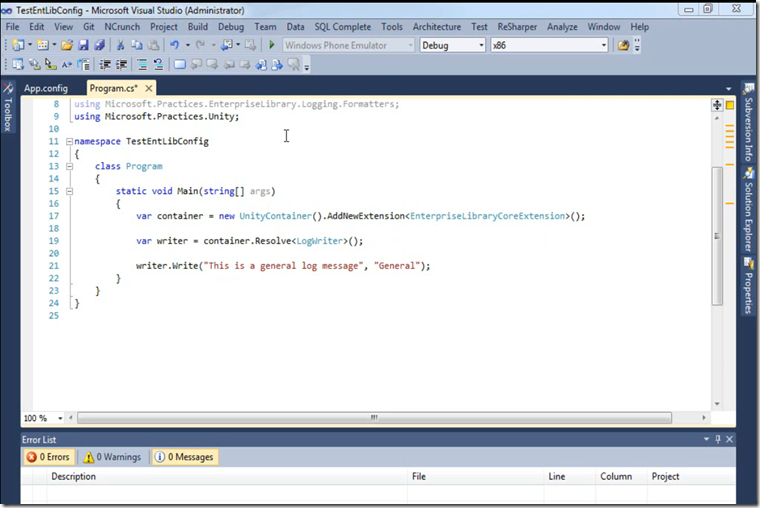Screen dimensions: 760x508
Task: Click the editor horizontal scrollbar thumb
Action: tap(374, 418)
